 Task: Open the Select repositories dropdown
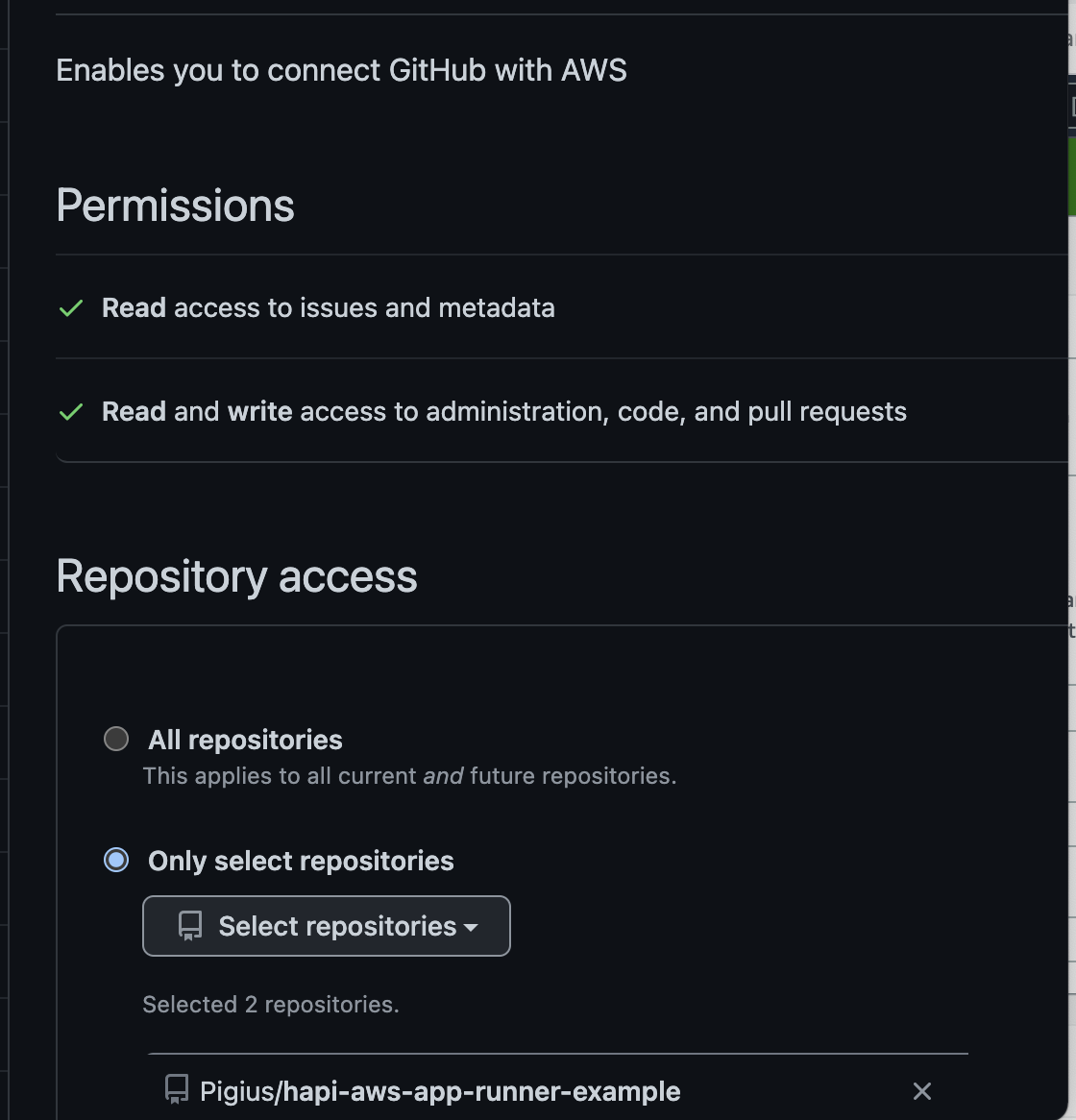click(x=327, y=926)
